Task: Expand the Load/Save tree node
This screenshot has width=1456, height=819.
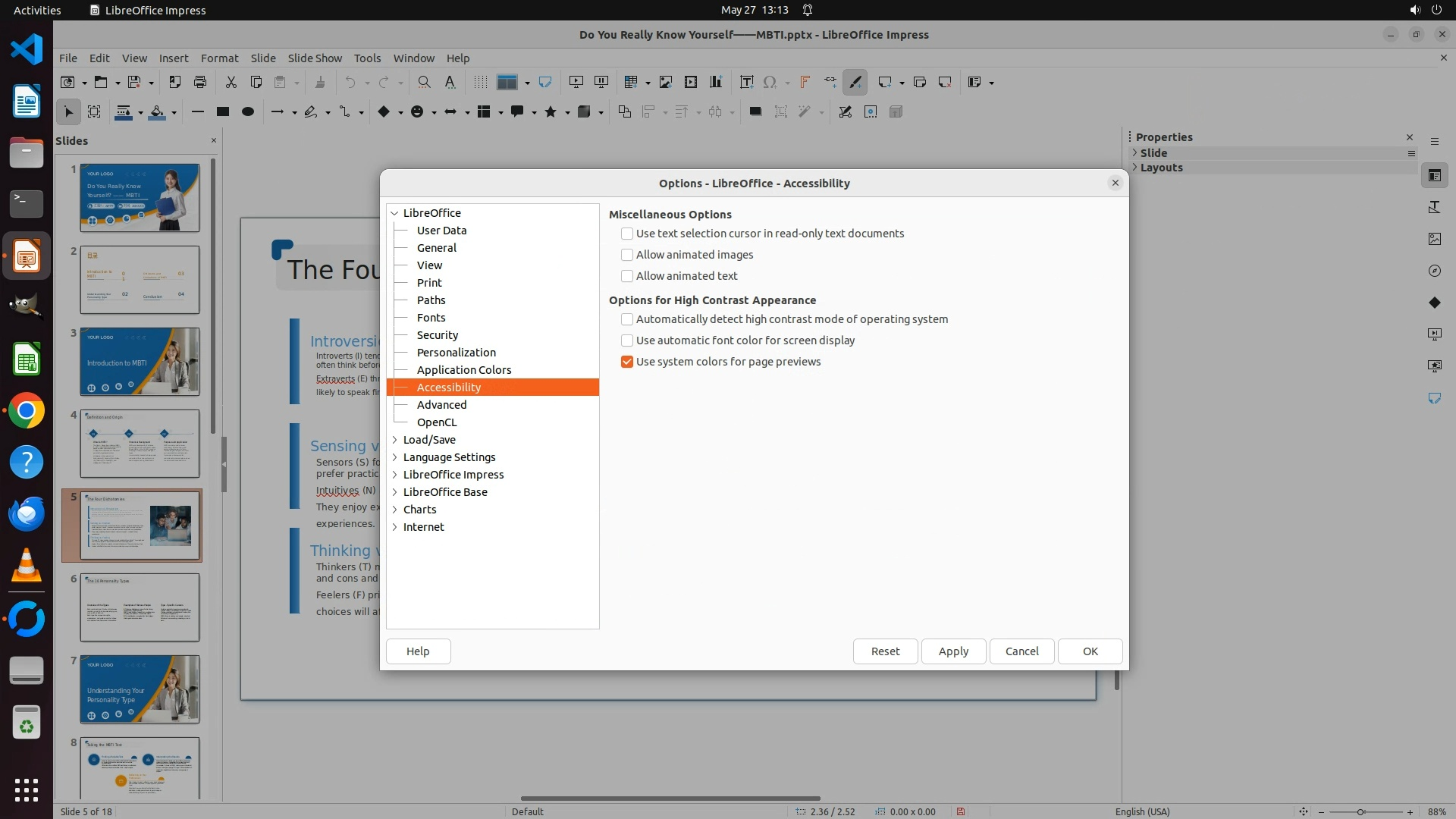Action: pyautogui.click(x=394, y=440)
